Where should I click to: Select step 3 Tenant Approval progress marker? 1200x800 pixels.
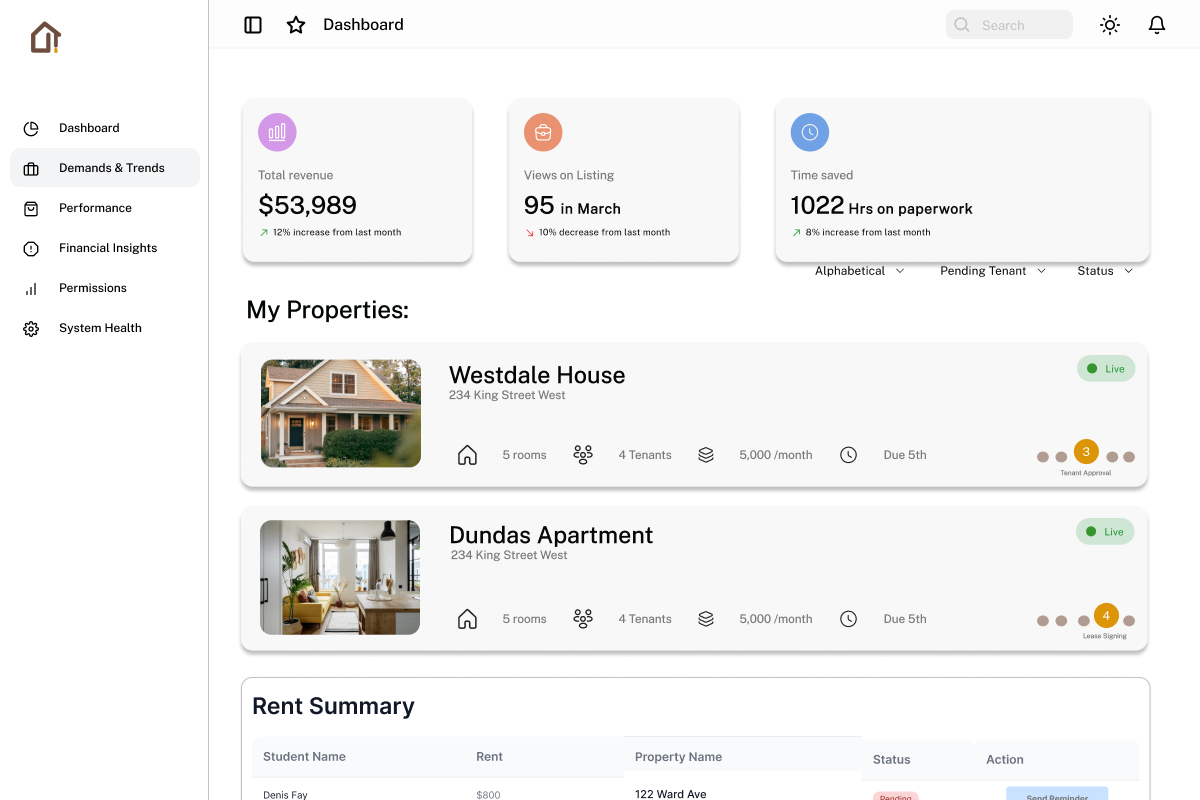pyautogui.click(x=1086, y=452)
